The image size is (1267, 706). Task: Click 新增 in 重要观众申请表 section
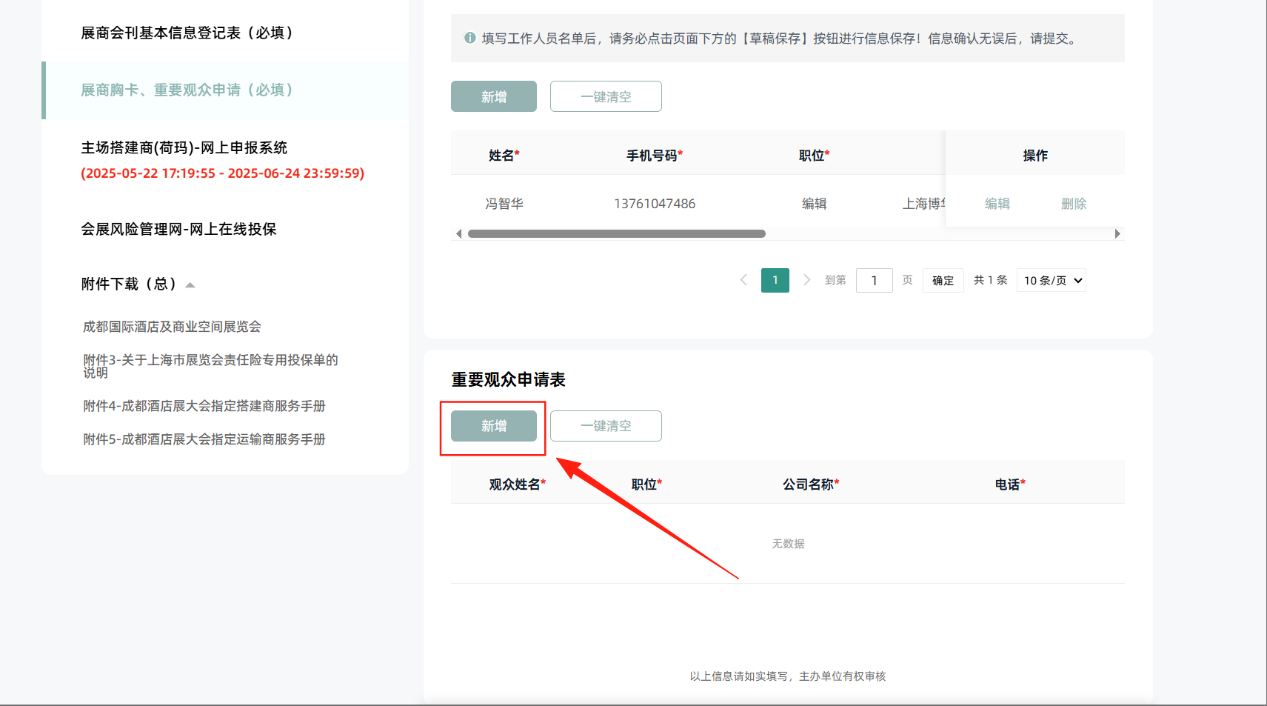point(494,426)
